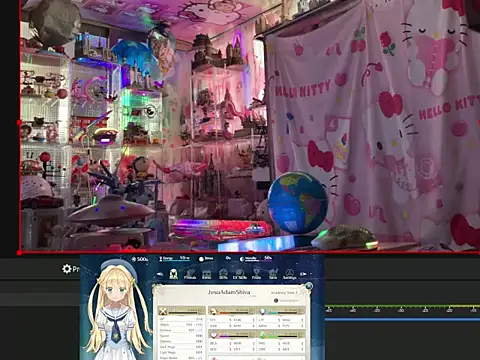Open the Skills tab in game menu
The height and width of the screenshot is (360, 480).
[x=223, y=274]
